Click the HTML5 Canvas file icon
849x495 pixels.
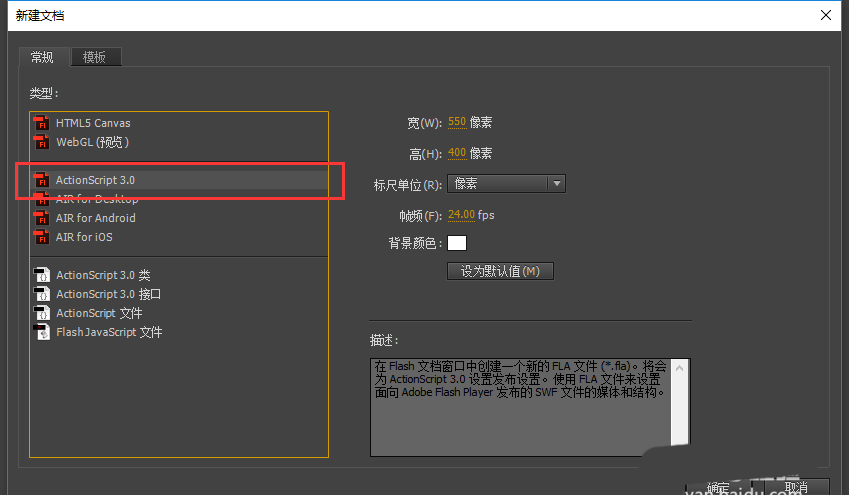42,123
